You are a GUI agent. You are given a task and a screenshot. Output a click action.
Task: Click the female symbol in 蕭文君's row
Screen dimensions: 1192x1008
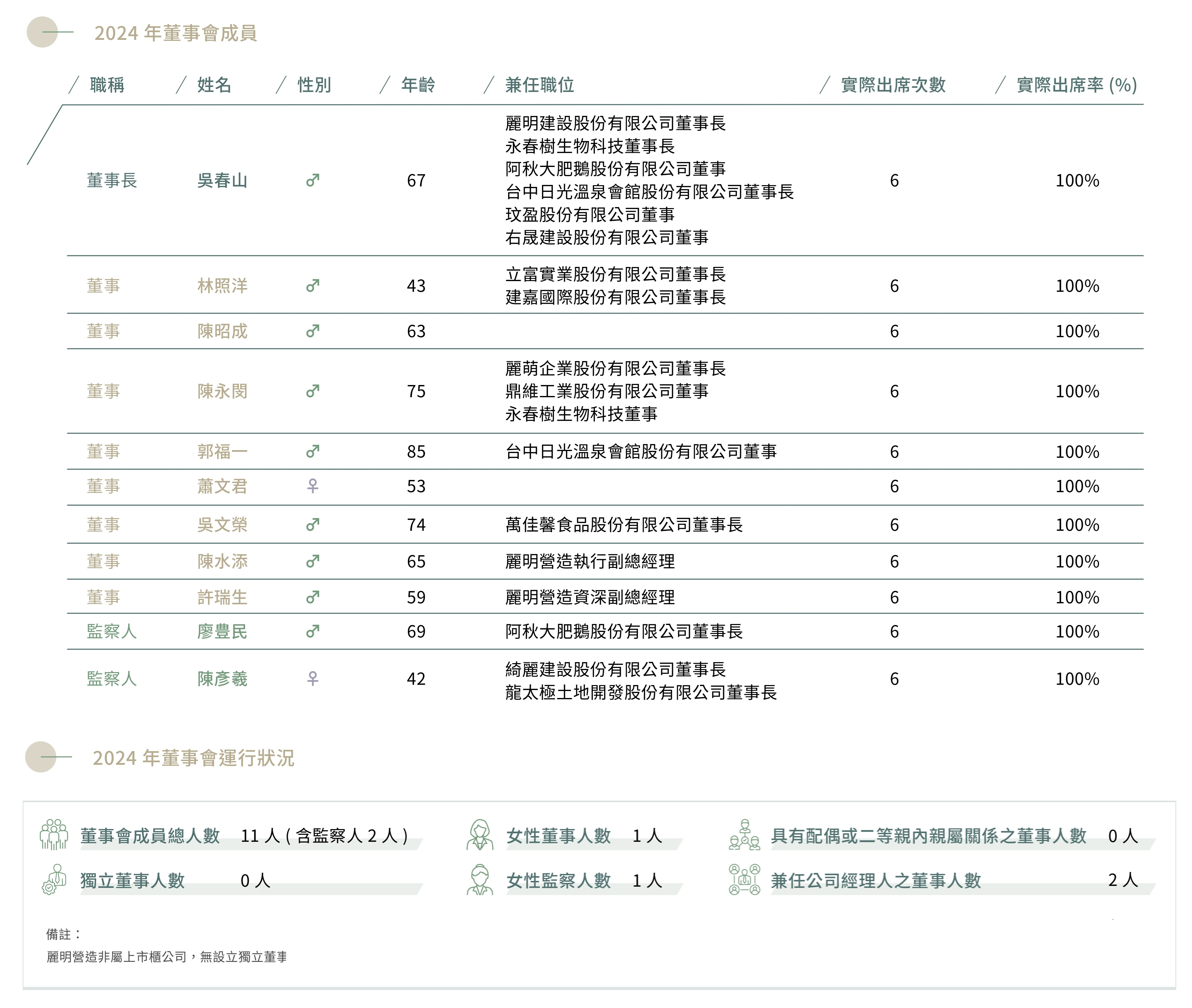tap(312, 486)
